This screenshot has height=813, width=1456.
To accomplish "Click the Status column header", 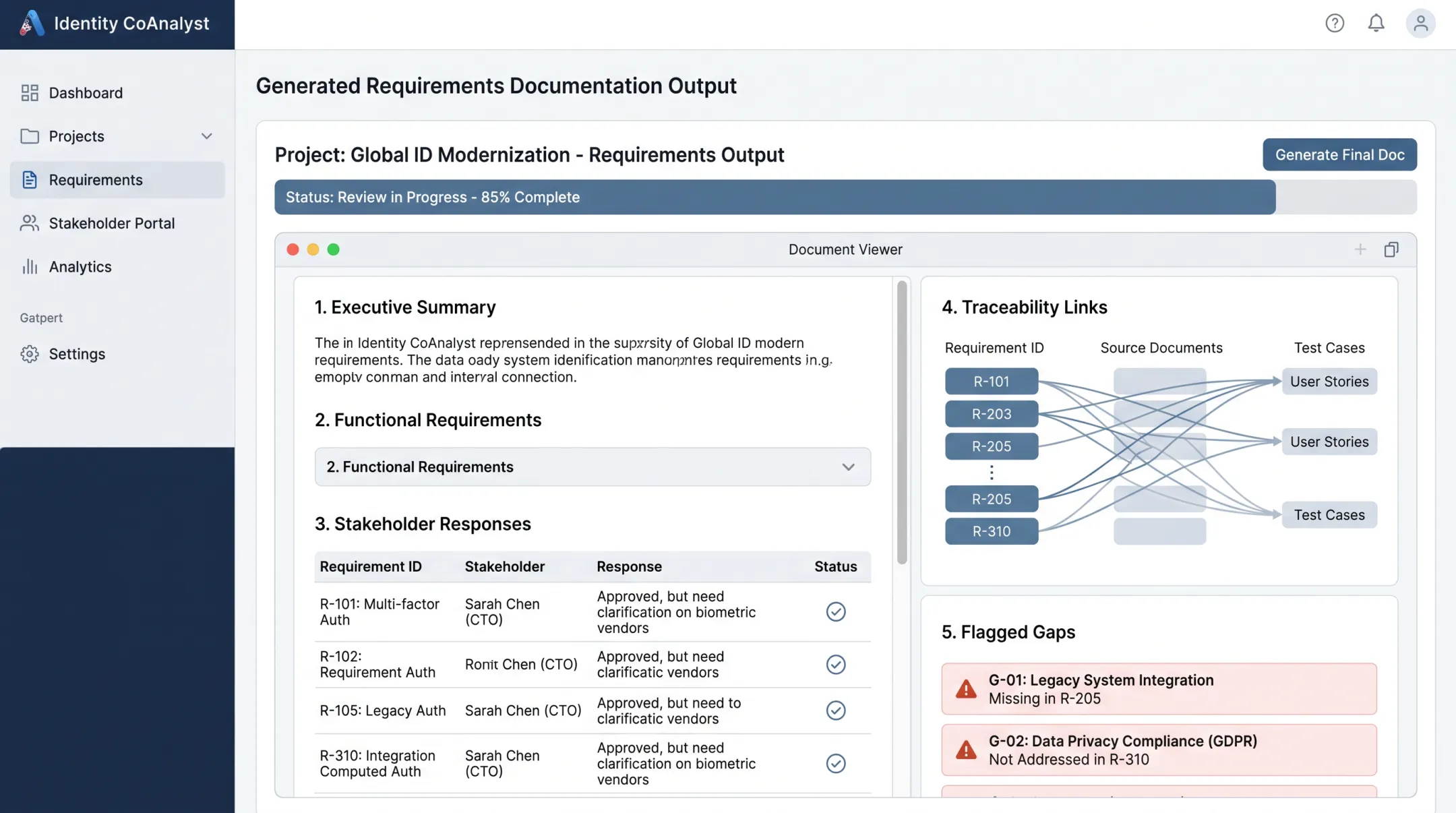I will pos(835,566).
